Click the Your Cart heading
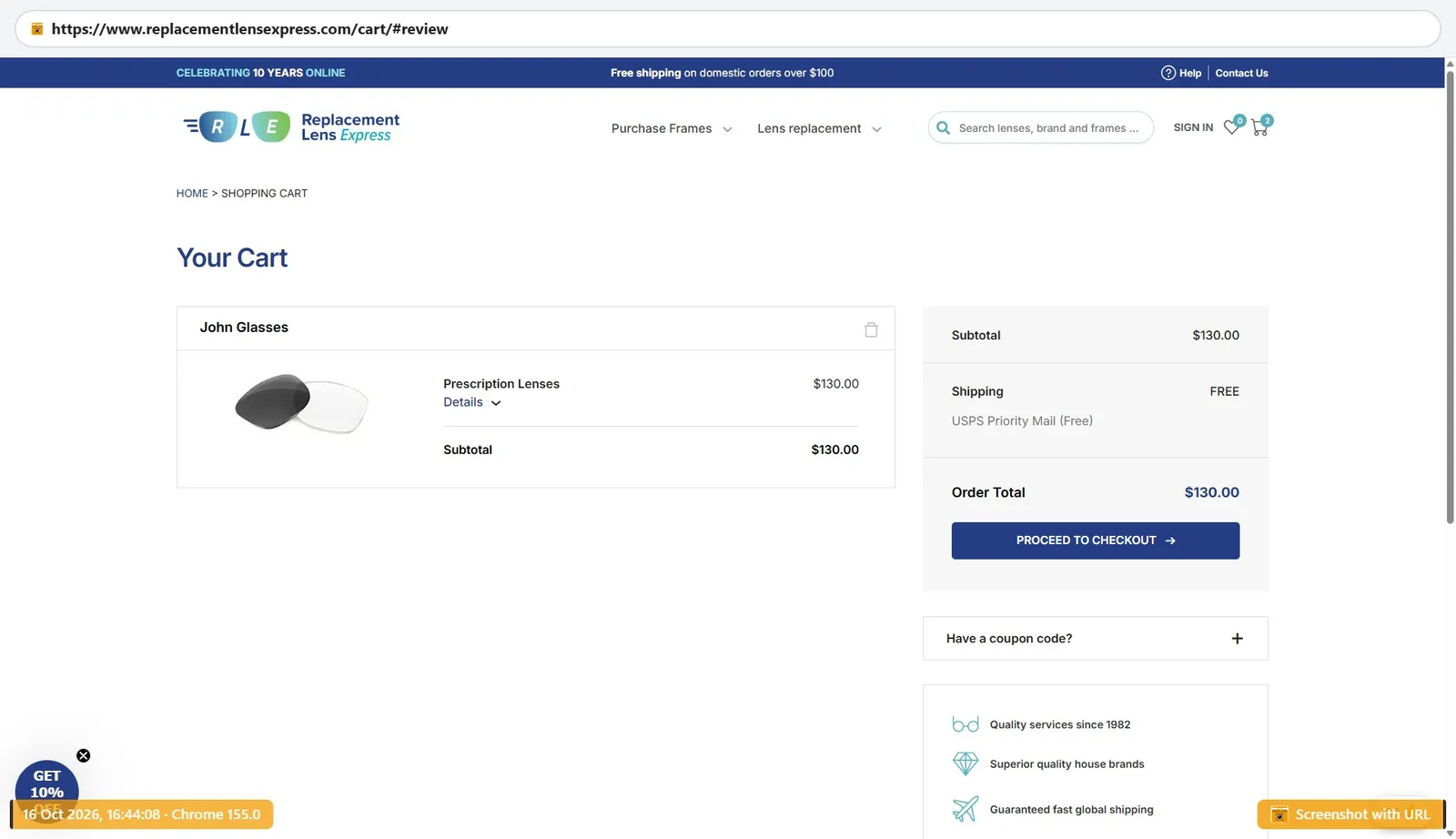1456x839 pixels. tap(232, 258)
